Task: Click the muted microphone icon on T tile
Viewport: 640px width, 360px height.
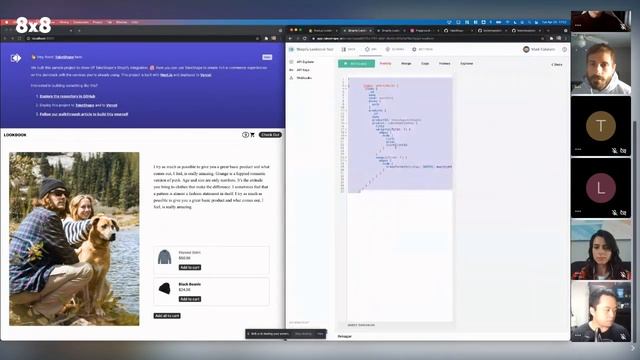Action: tap(615, 151)
